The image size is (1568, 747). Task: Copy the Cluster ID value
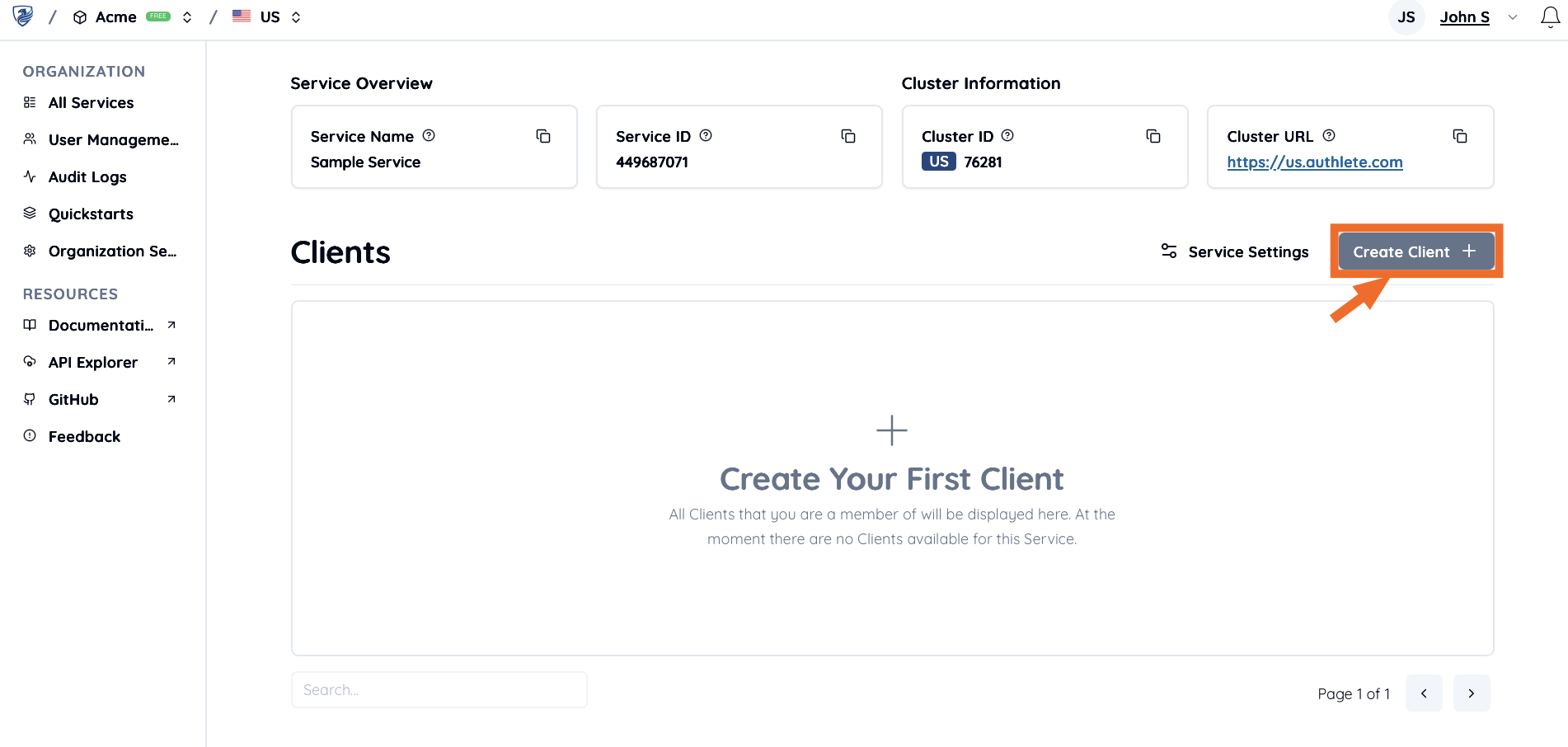pyautogui.click(x=1153, y=136)
